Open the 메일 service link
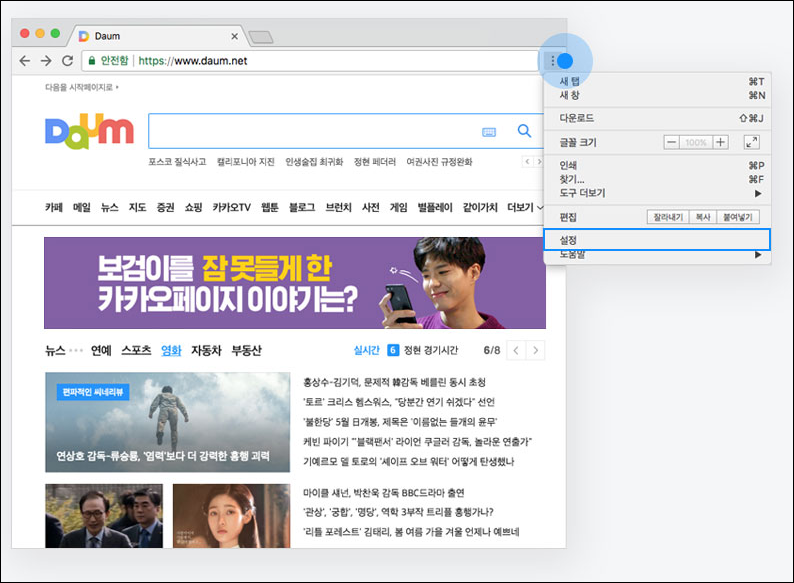Image resolution: width=794 pixels, height=583 pixels. click(82, 207)
